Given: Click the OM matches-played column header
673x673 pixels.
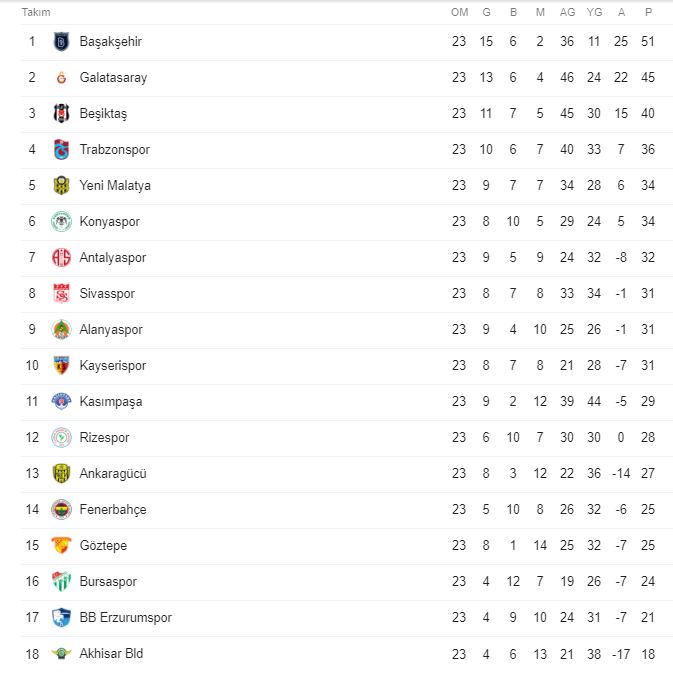Looking at the screenshot, I should pos(459,12).
